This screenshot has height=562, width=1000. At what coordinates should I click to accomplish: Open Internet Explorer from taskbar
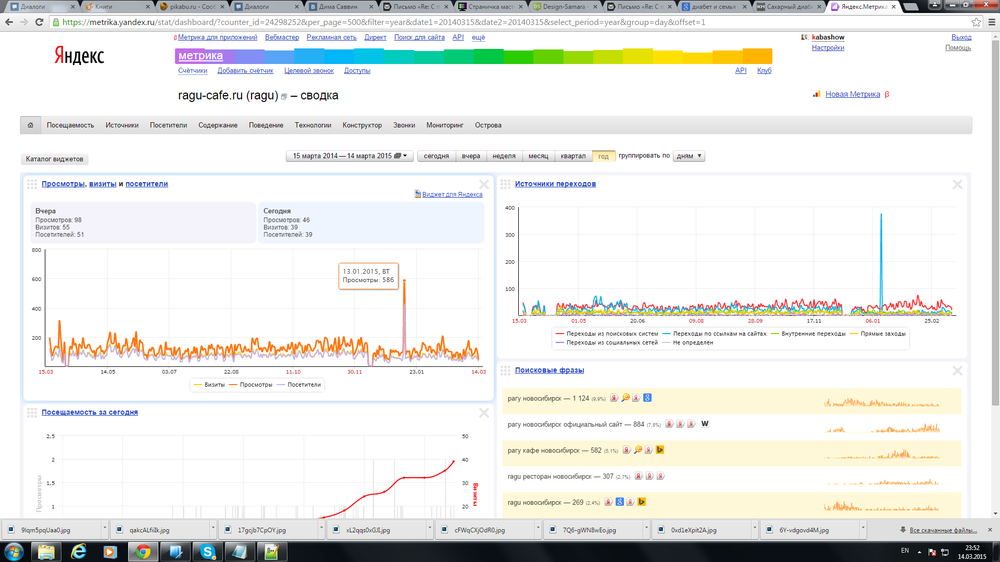[78, 552]
